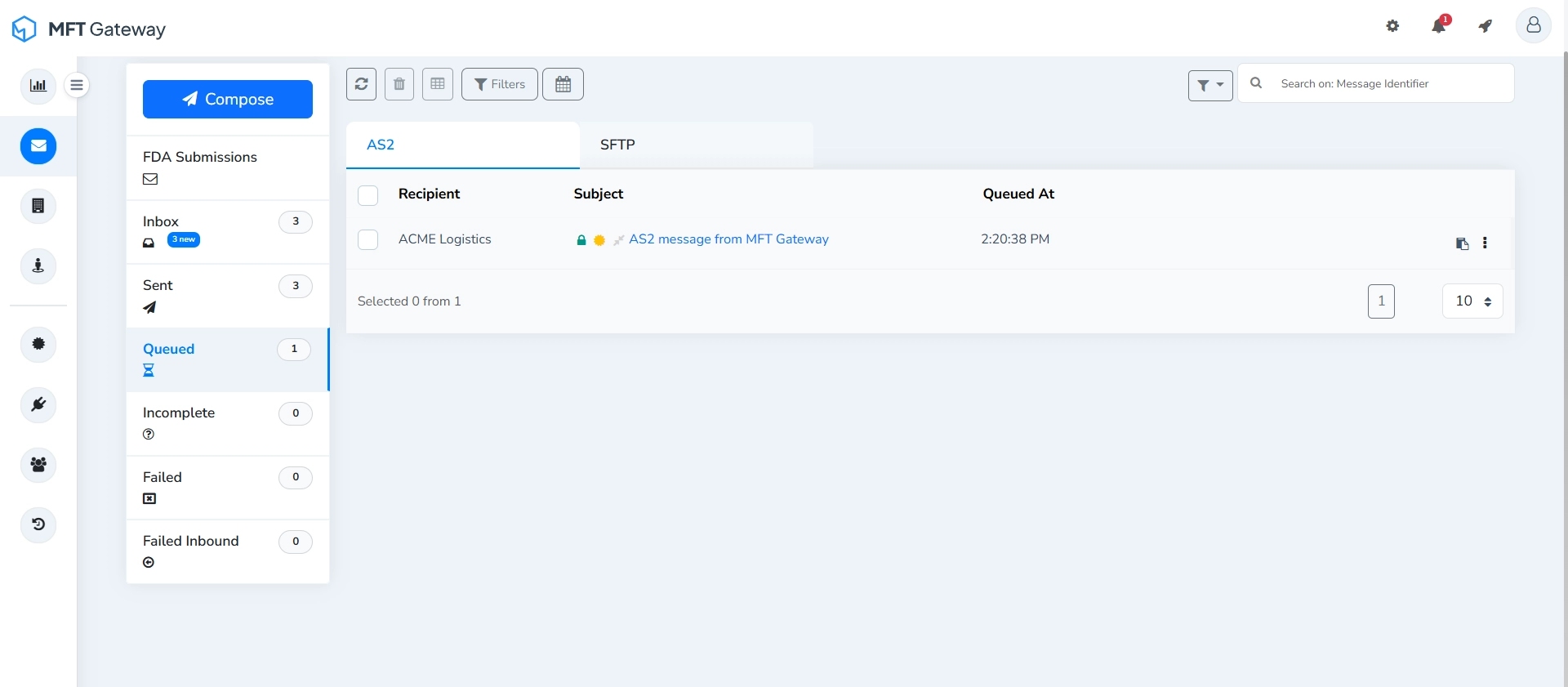Click the Queued At column header
1568x687 pixels.
click(1018, 194)
